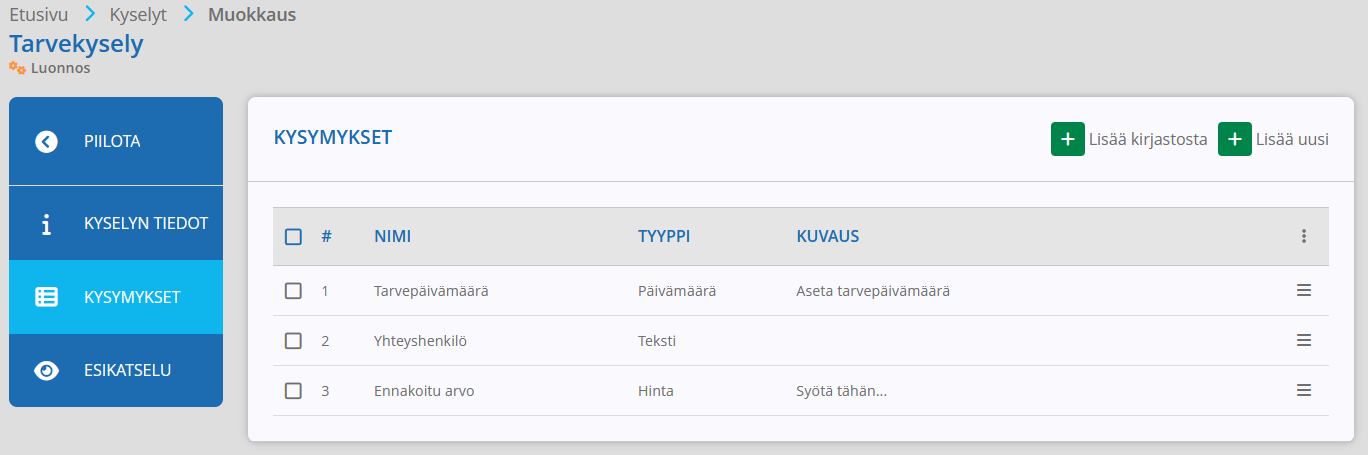
Task: Select checkbox for Yhteyshenkilö row
Action: 293,341
